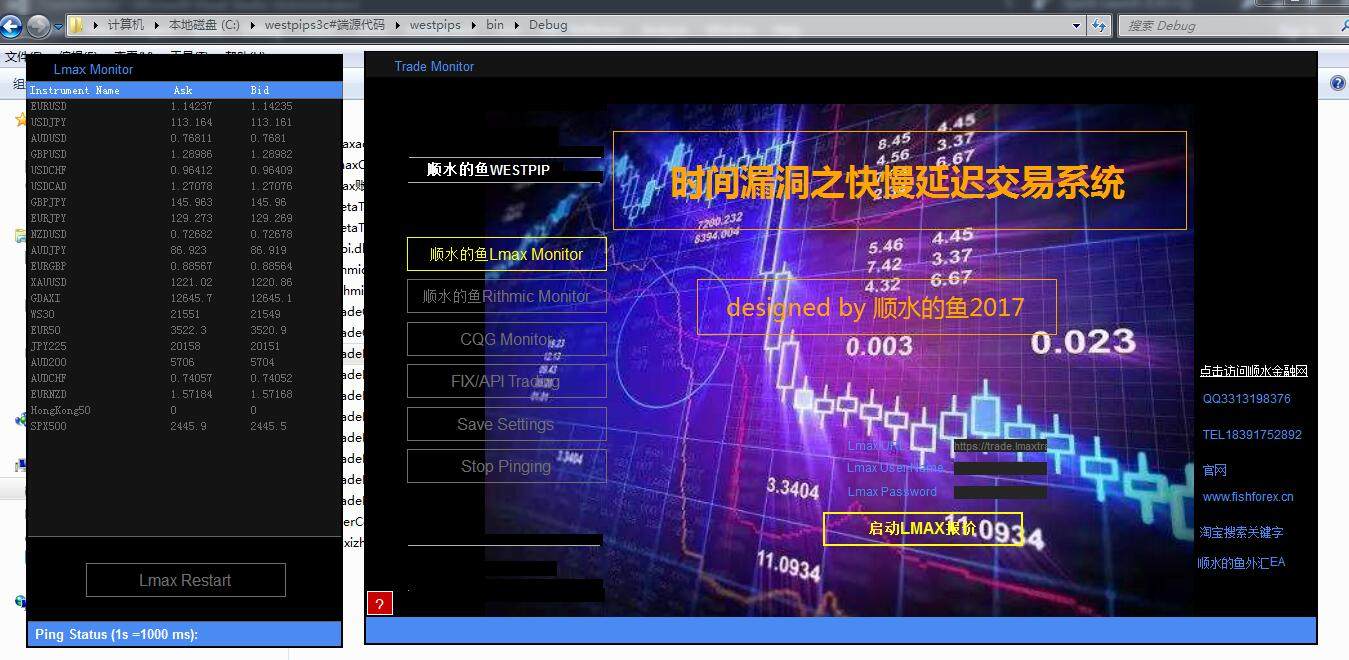This screenshot has height=660, width=1349.
Task: Select the XAUUSD instrument row
Action: [185, 282]
